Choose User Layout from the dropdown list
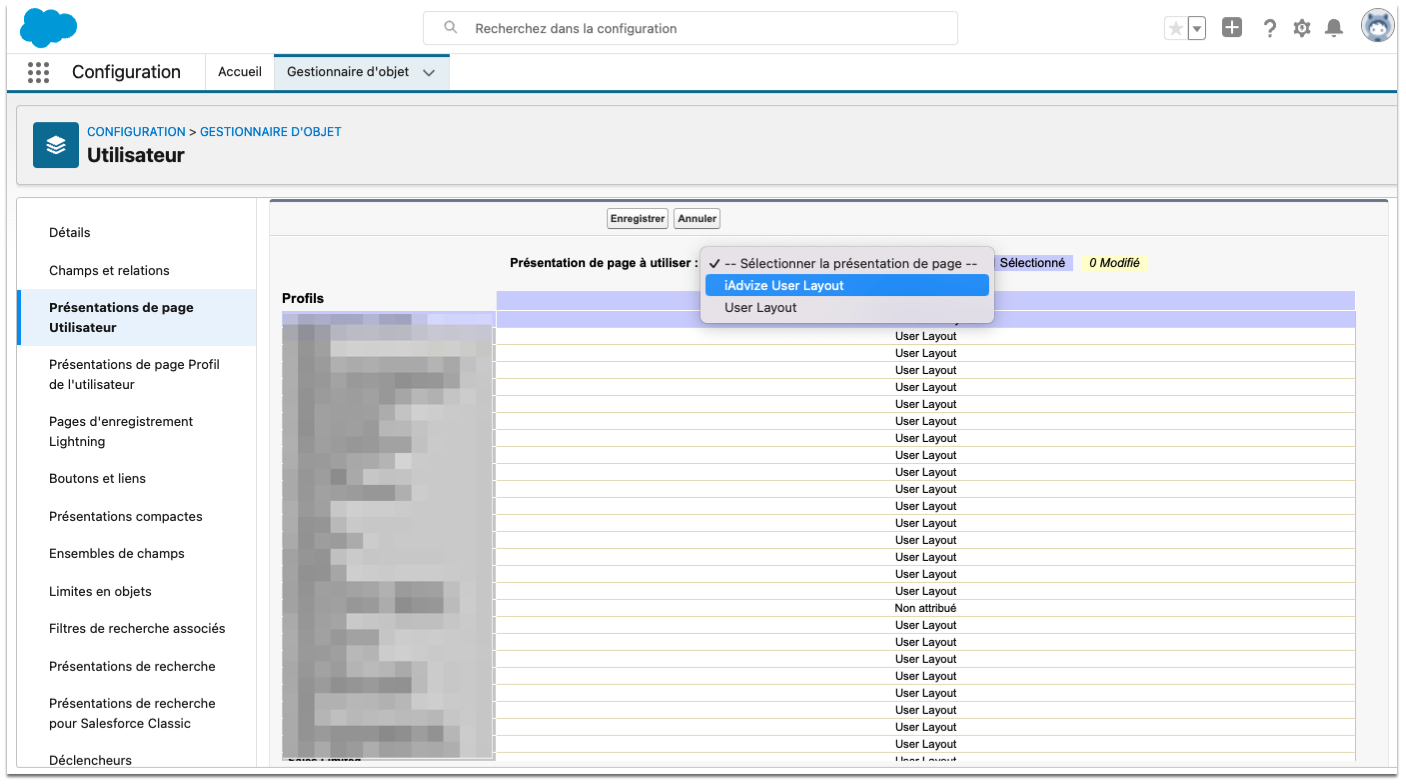1406x784 pixels. point(761,308)
